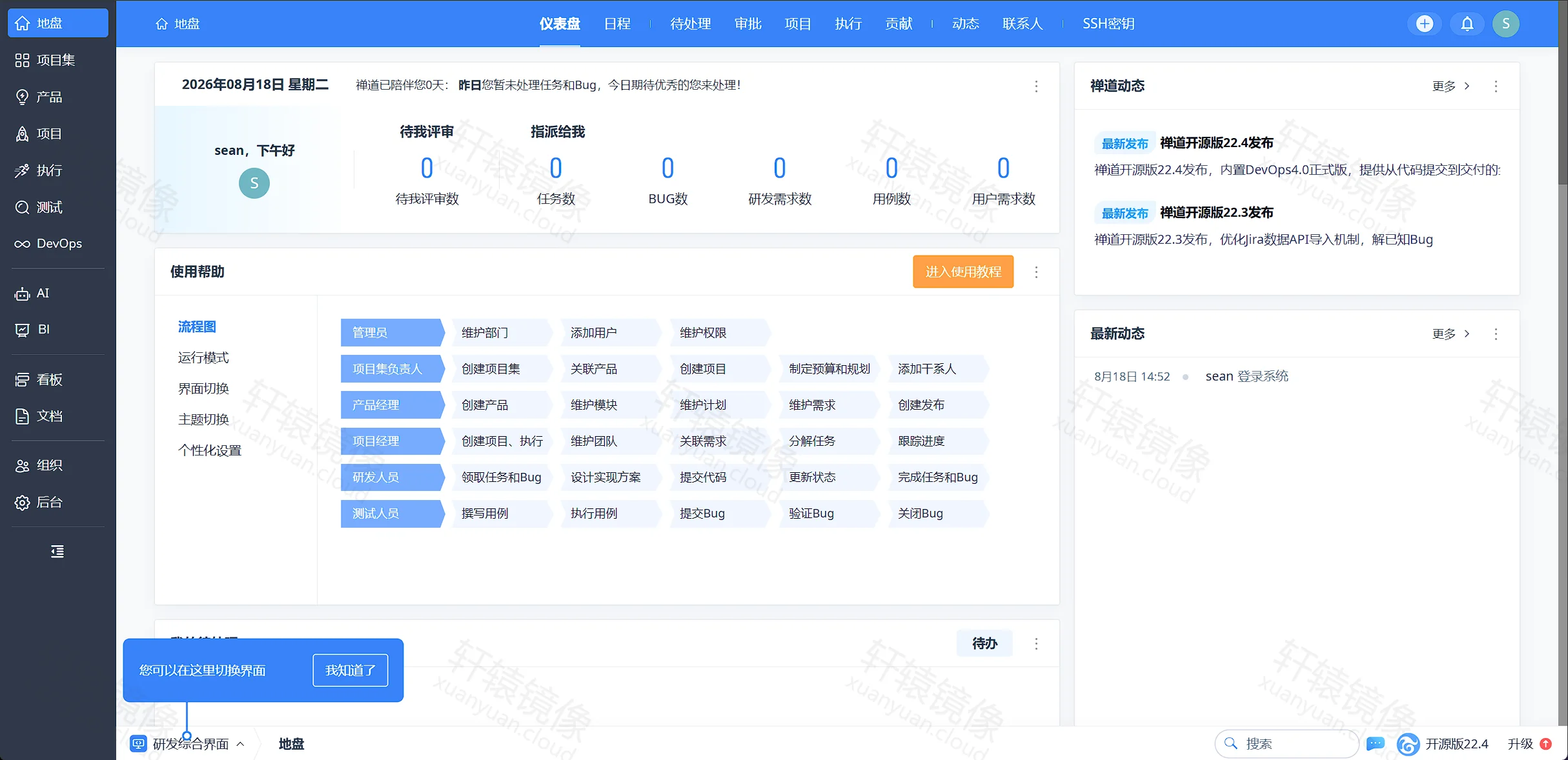Screen dimensions: 1568x760
Task: Click the red upgrade arrow icon
Action: 1546,744
